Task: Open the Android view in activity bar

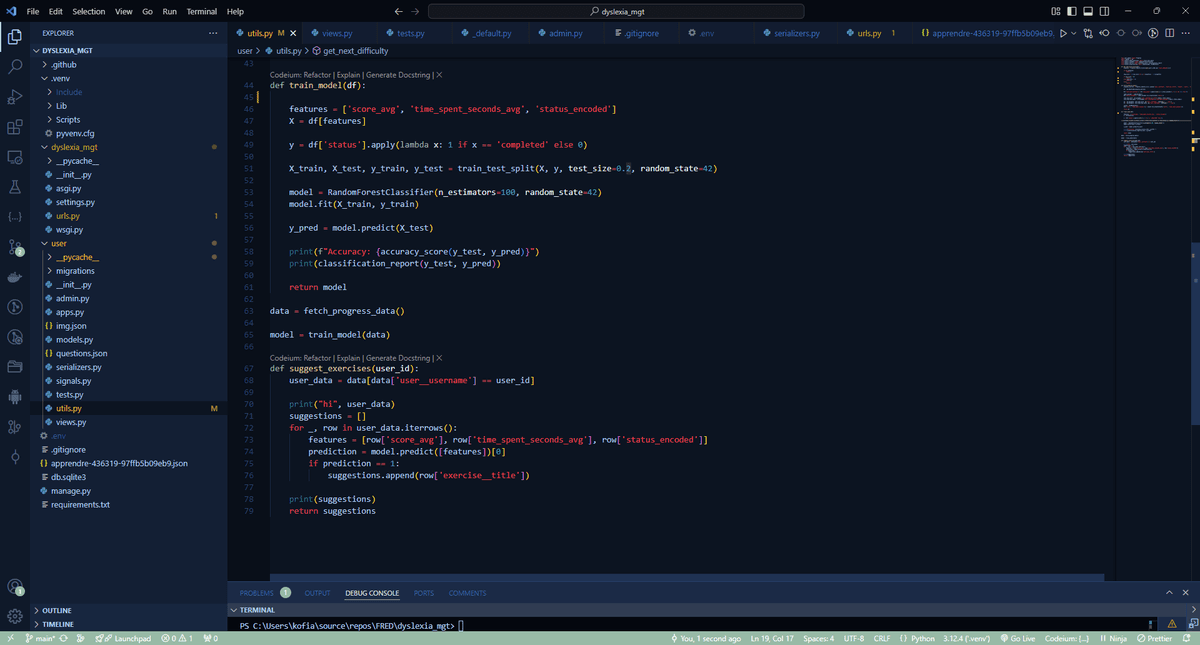Action: tap(15, 397)
